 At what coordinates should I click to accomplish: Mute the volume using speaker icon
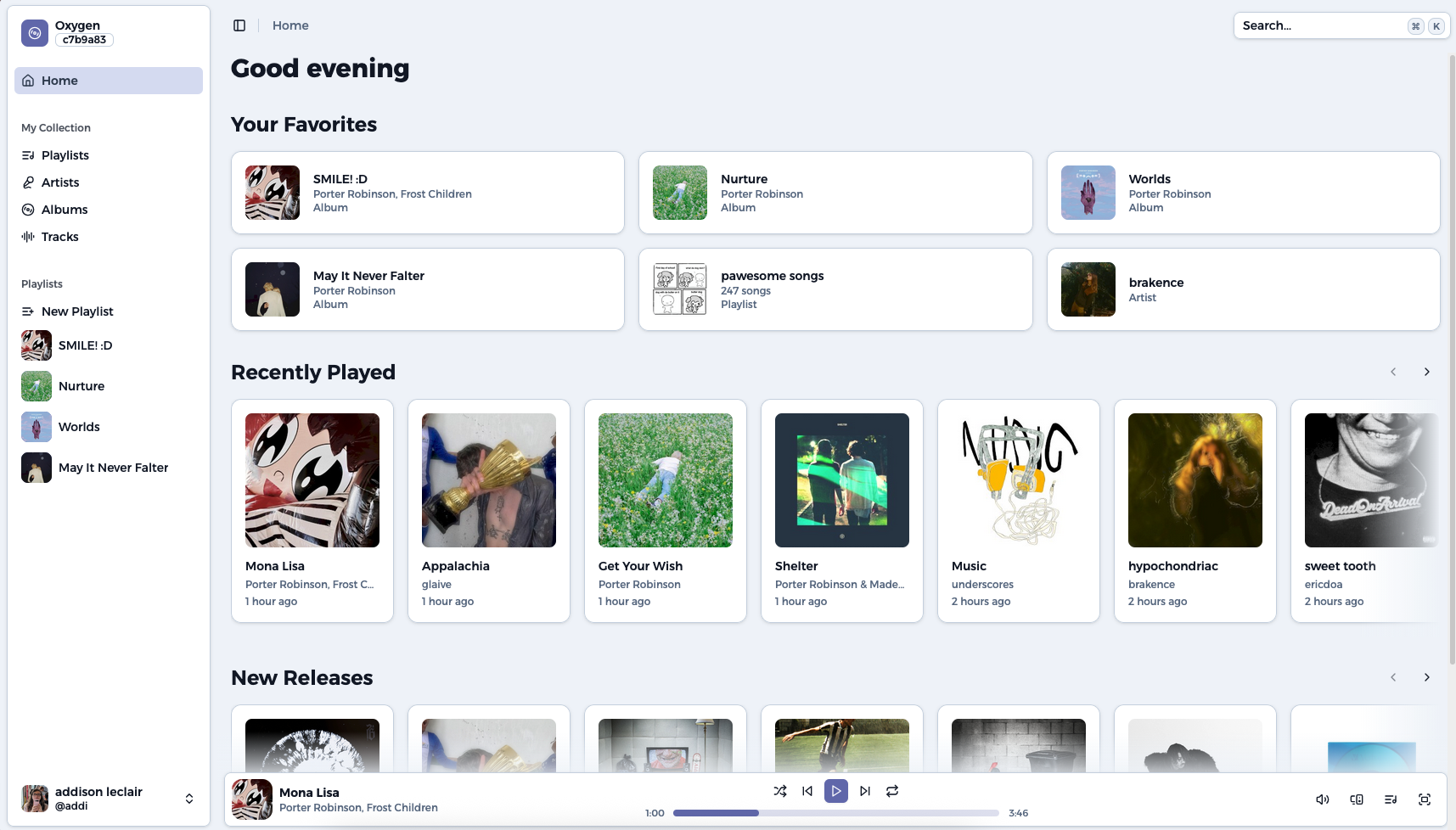click(x=1322, y=799)
